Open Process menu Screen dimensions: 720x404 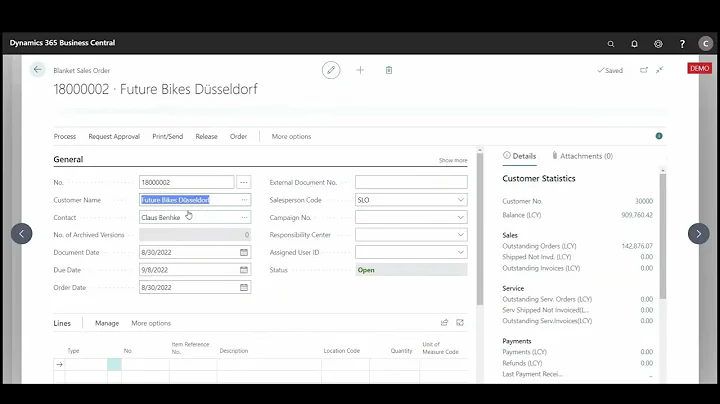(x=65, y=136)
